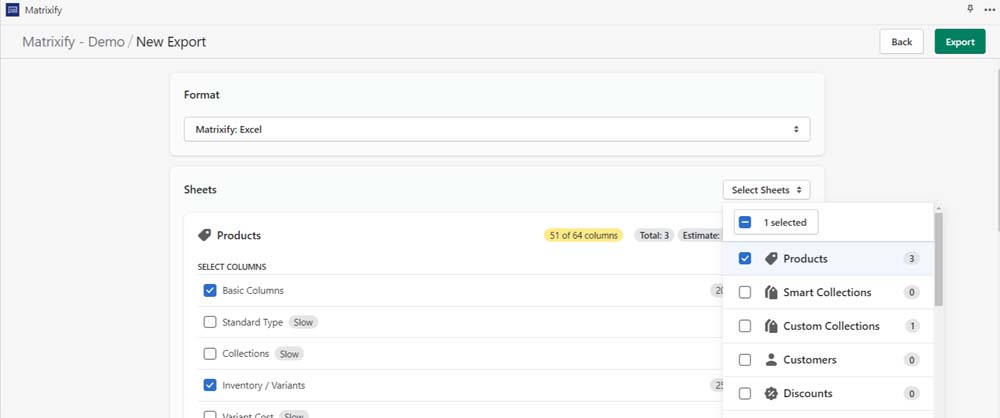
Task: Click the 'Sheets' section heading
Action: [200, 190]
